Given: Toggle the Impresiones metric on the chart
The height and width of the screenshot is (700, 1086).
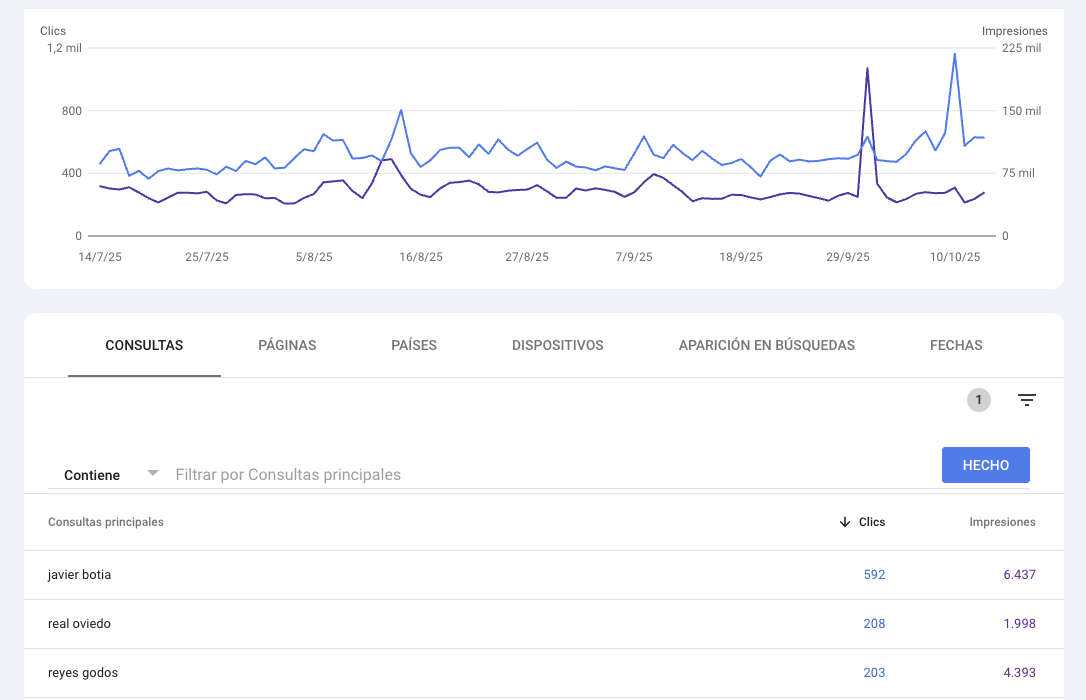Looking at the screenshot, I should pos(1014,31).
